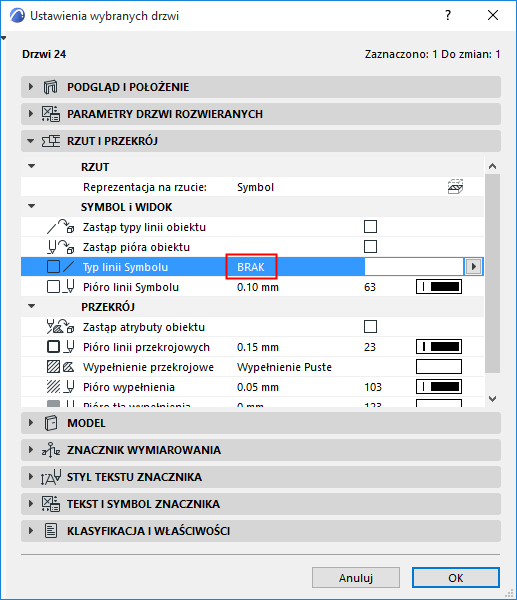Click the Wypełnienie przekrojowe hatch icon

[53, 367]
